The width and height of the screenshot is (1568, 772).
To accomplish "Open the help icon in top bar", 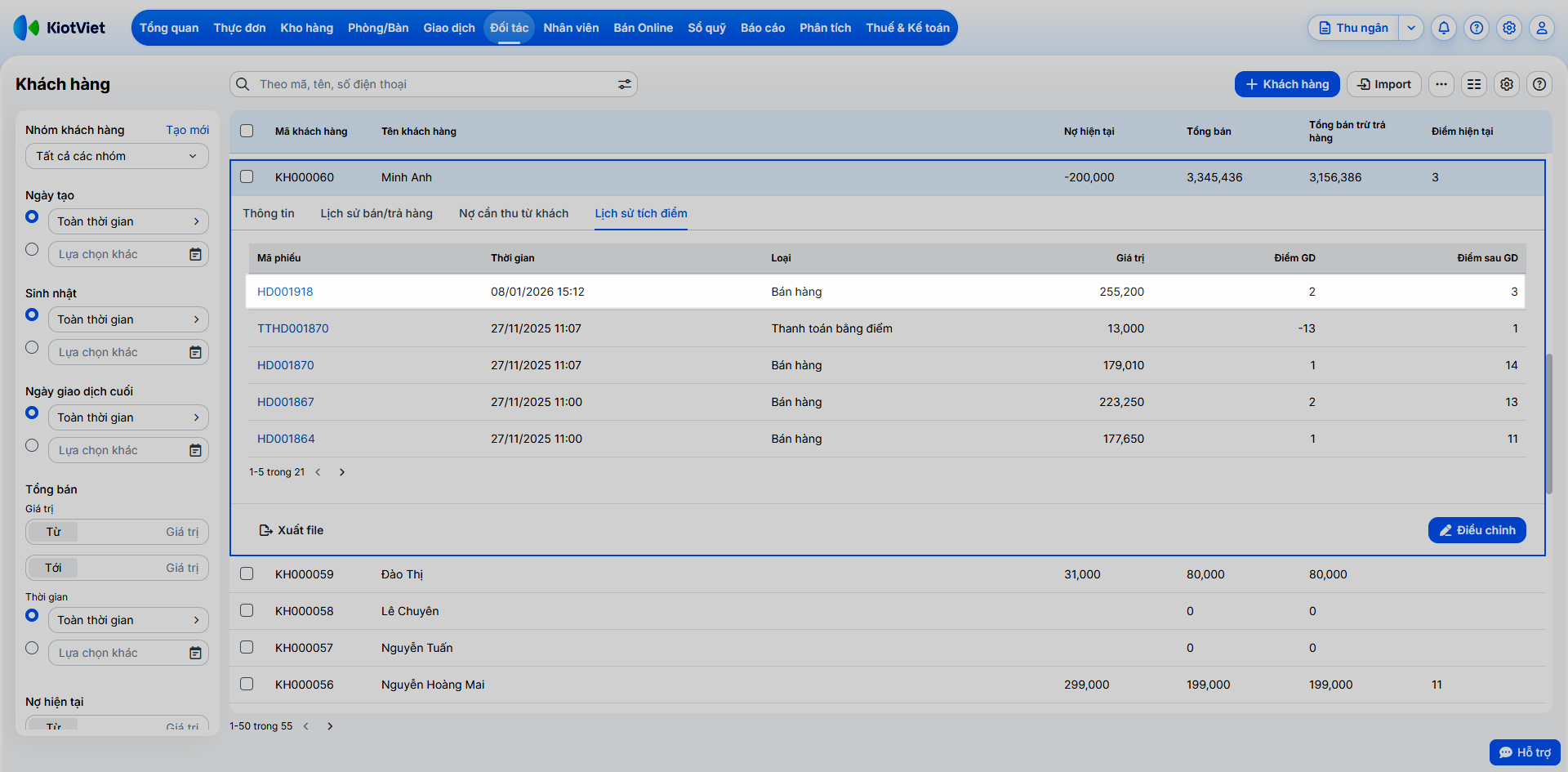I will [1477, 28].
